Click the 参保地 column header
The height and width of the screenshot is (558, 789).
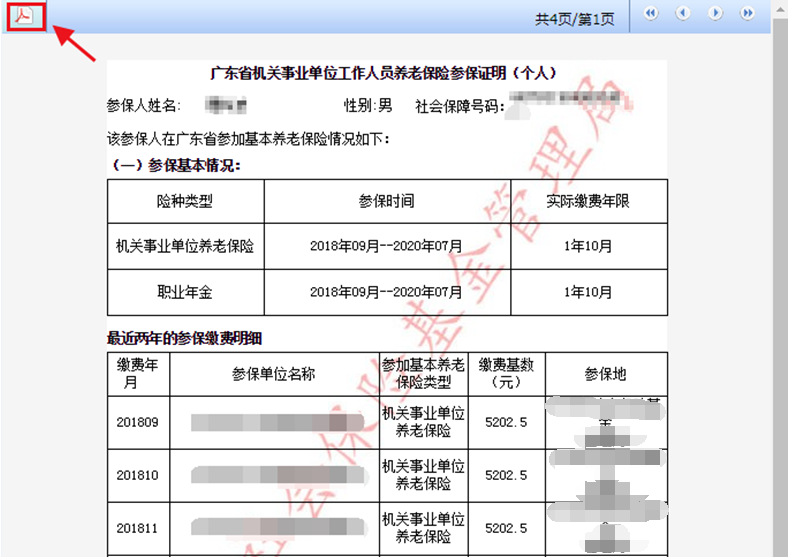(x=605, y=374)
